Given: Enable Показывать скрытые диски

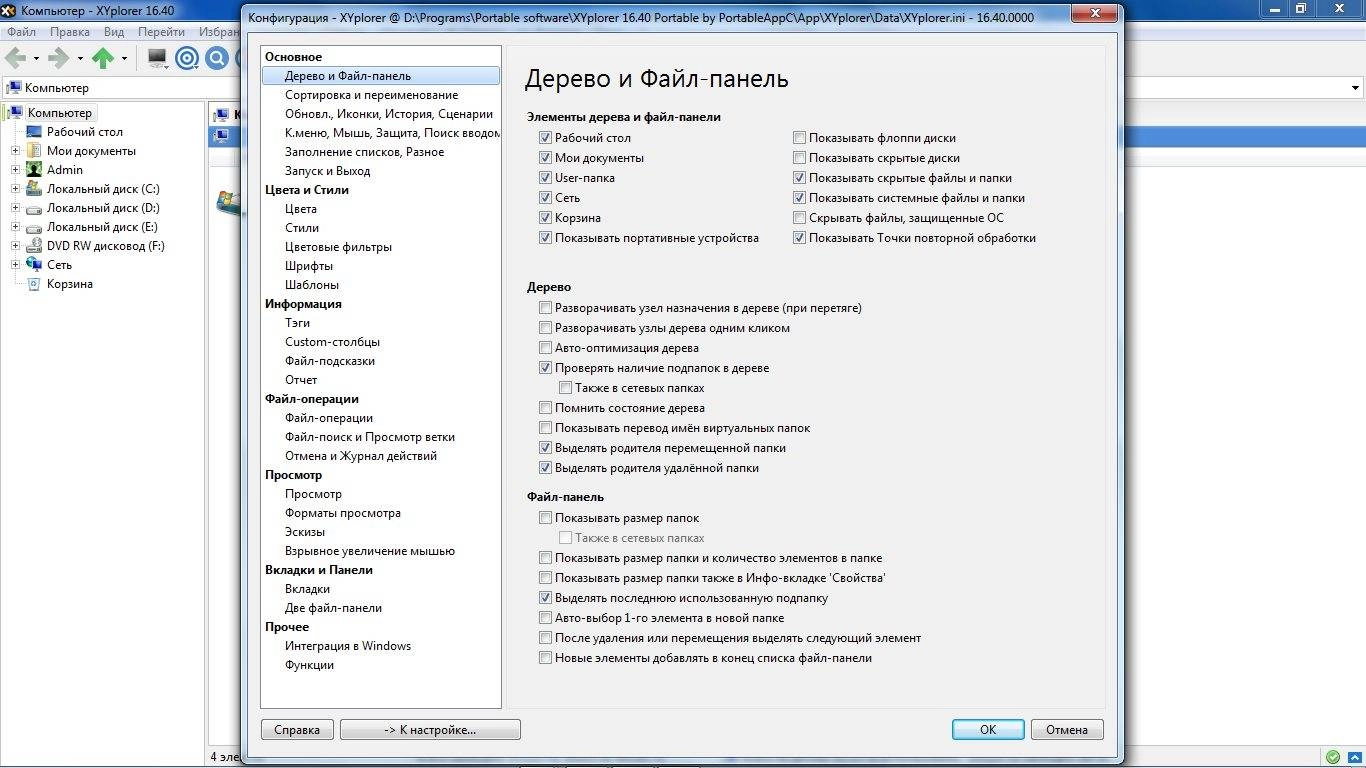Looking at the screenshot, I should point(799,158).
